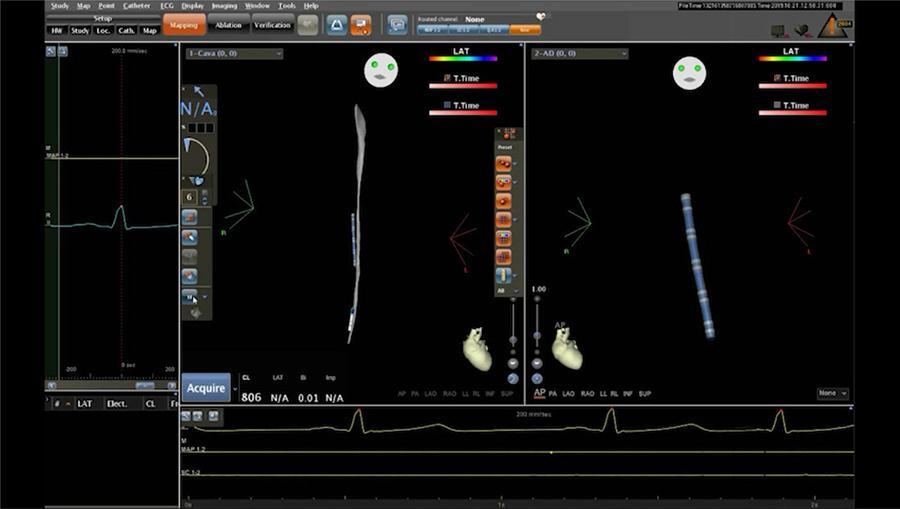Select the orange routed channel segment

[x=525, y=29]
